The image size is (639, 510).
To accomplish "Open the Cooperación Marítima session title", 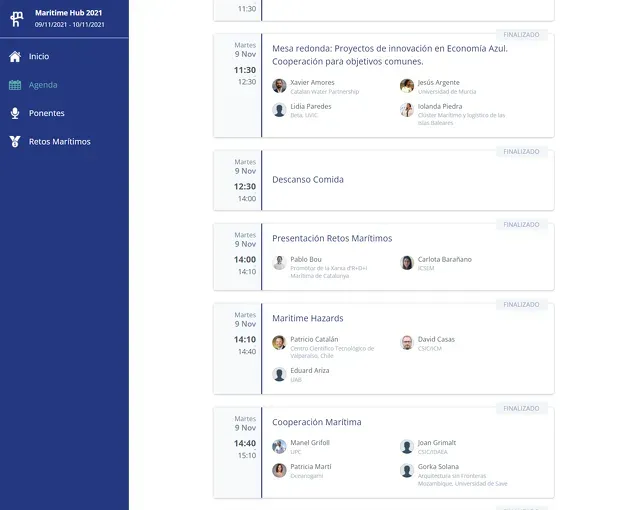I will 317,422.
